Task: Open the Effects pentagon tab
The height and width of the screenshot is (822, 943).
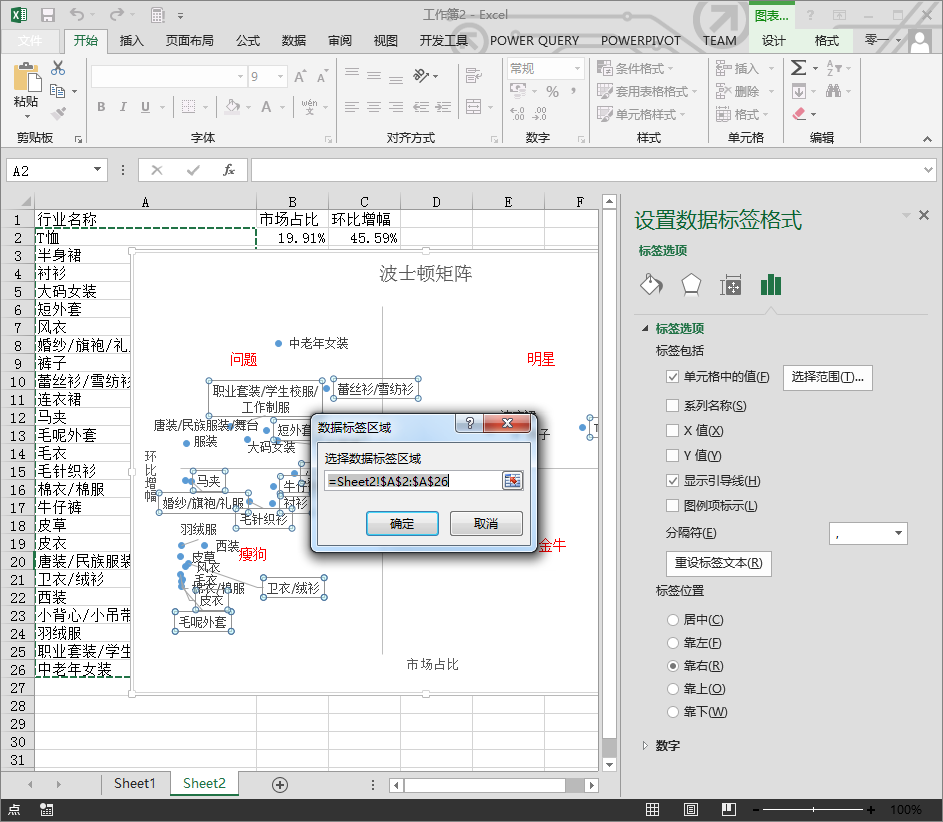Action: (691, 284)
